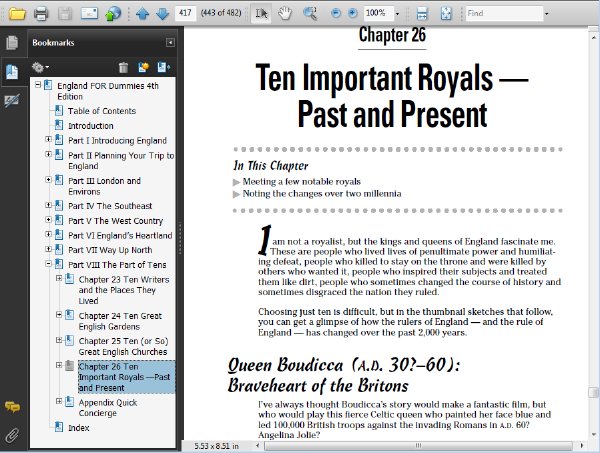Enable scrolling fit-width page mode icon
Screen dimensions: 600x453
[422, 13]
